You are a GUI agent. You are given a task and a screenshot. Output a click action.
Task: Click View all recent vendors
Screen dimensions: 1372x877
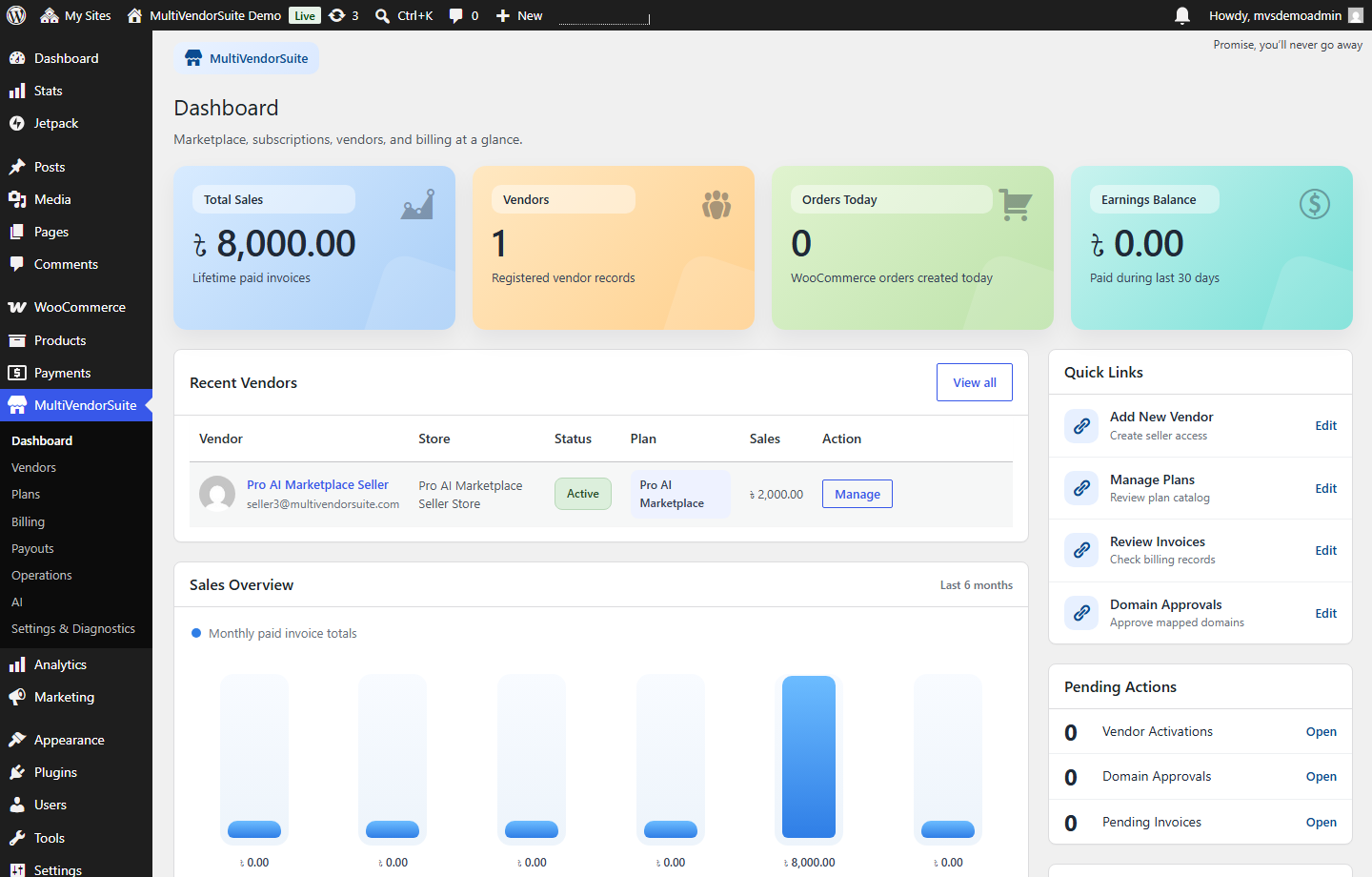pyautogui.click(x=975, y=382)
